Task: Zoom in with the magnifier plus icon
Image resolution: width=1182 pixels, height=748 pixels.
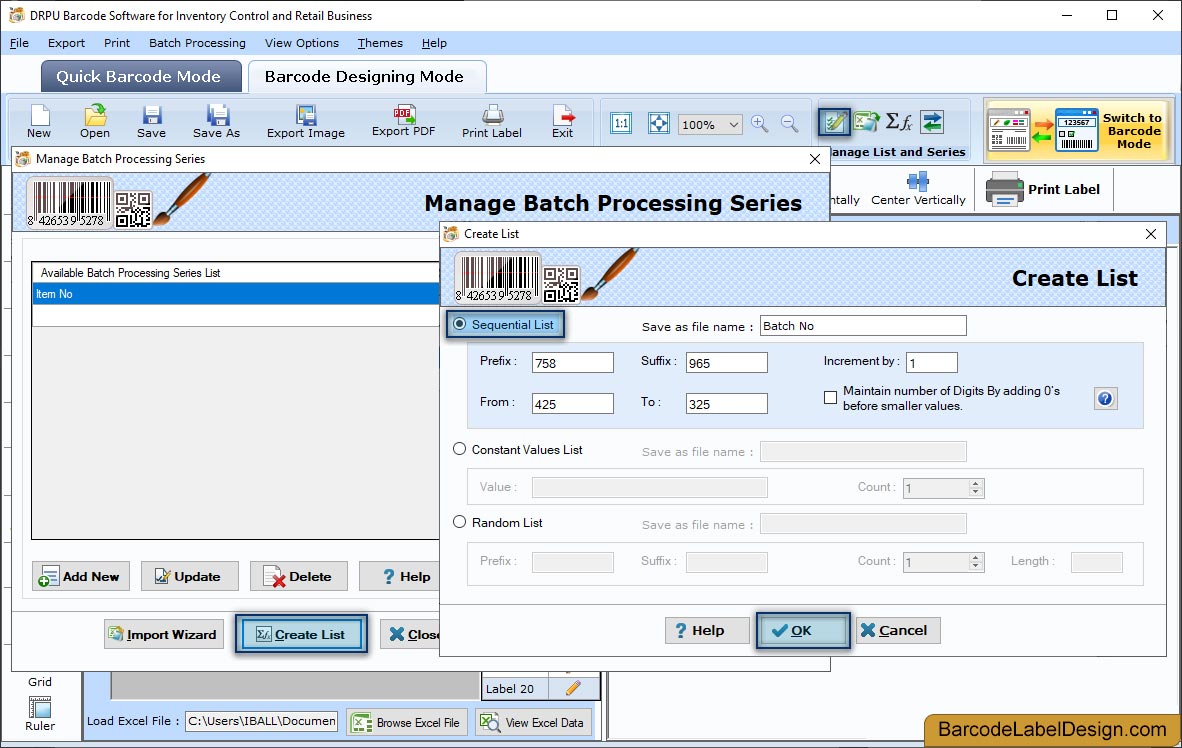Action: click(x=760, y=124)
